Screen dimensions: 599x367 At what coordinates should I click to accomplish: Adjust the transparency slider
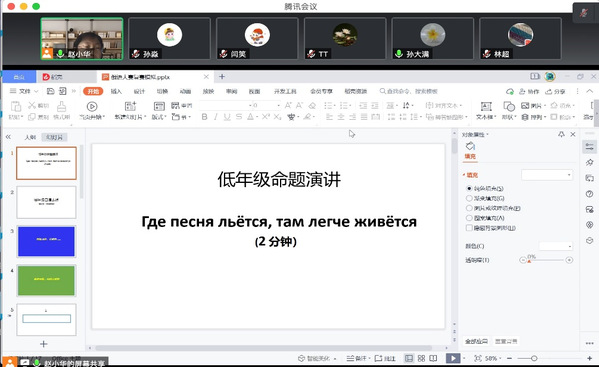click(x=546, y=260)
